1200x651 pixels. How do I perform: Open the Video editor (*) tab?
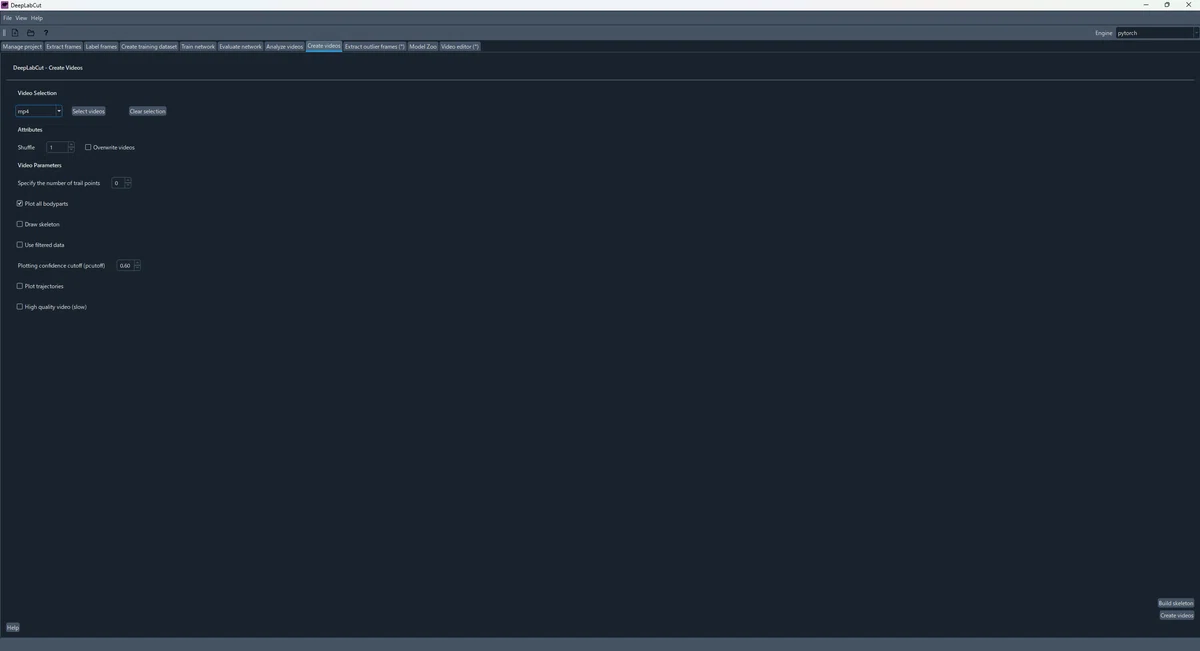pos(460,46)
